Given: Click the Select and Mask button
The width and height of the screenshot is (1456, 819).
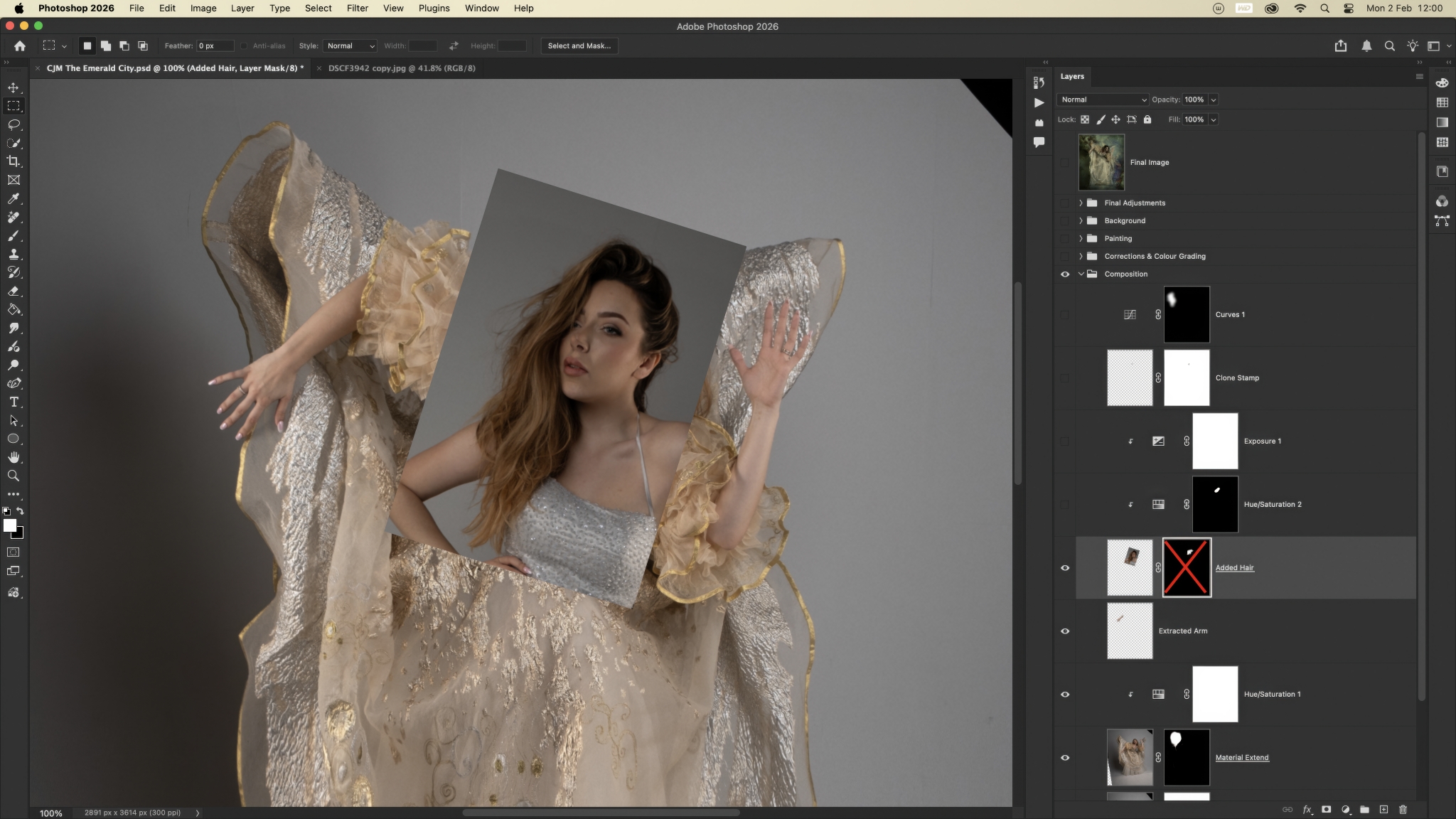Looking at the screenshot, I should [579, 45].
